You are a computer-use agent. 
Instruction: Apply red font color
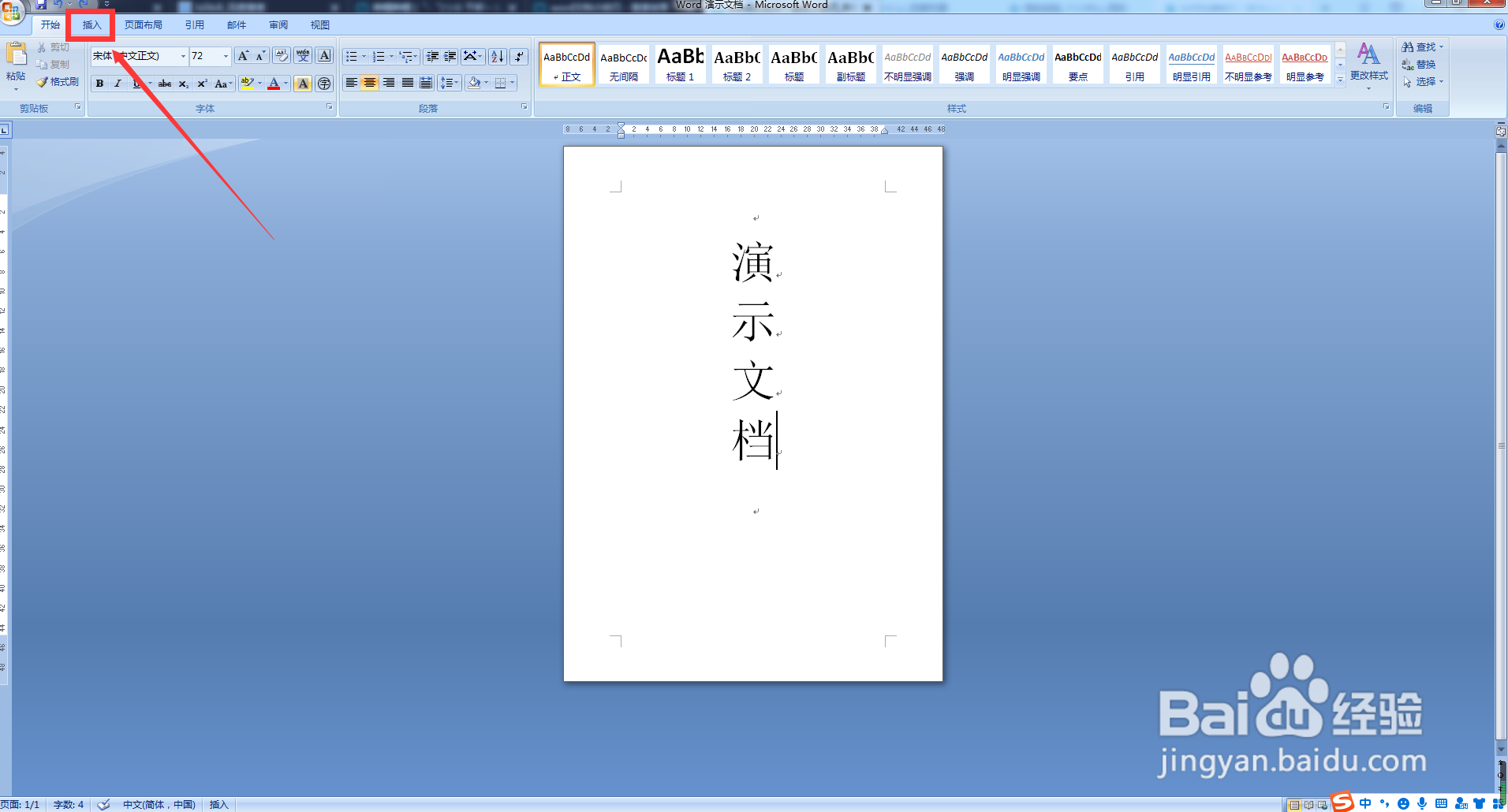pos(274,84)
